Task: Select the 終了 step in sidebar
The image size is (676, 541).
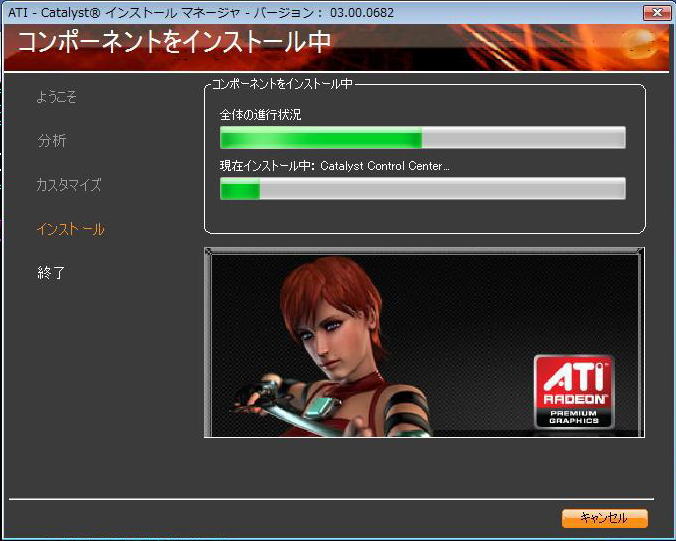Action: [x=51, y=273]
